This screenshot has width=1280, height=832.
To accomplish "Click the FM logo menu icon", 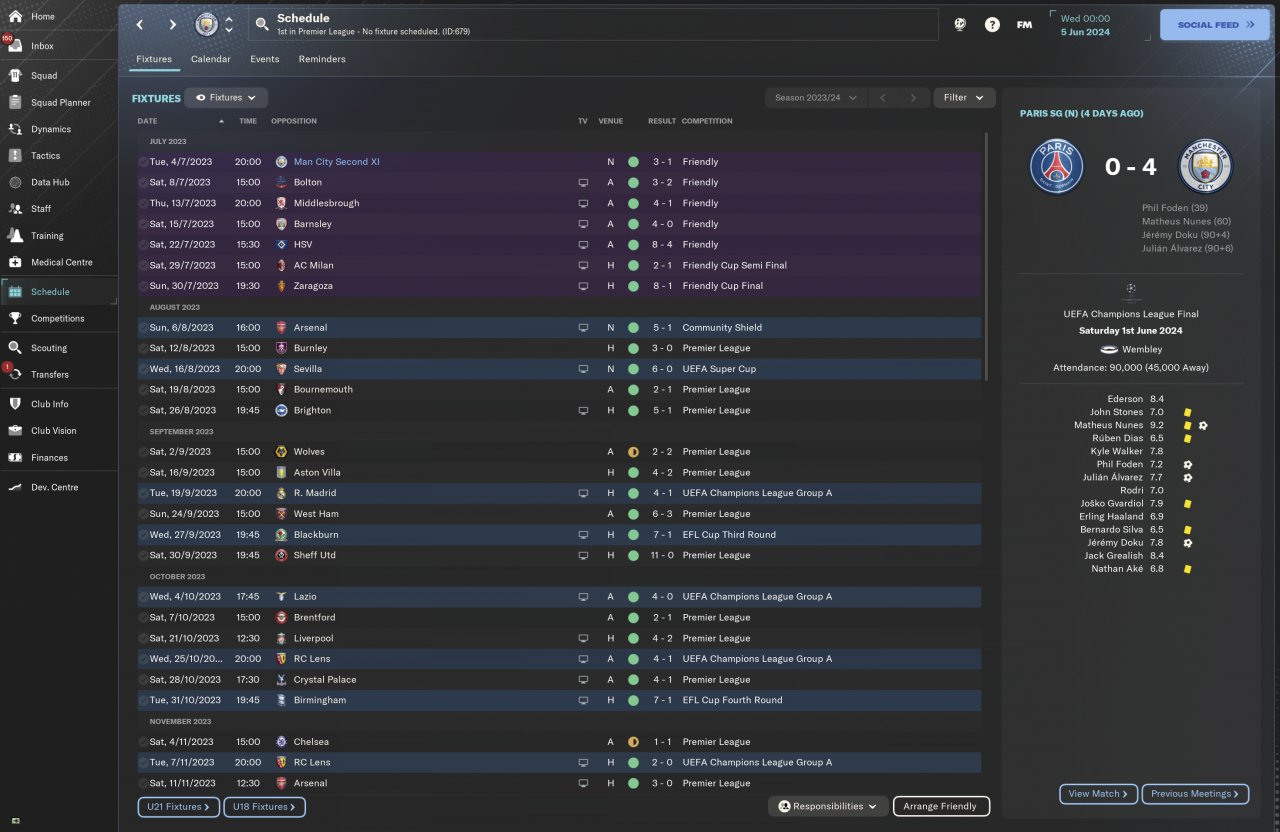I will point(1024,25).
